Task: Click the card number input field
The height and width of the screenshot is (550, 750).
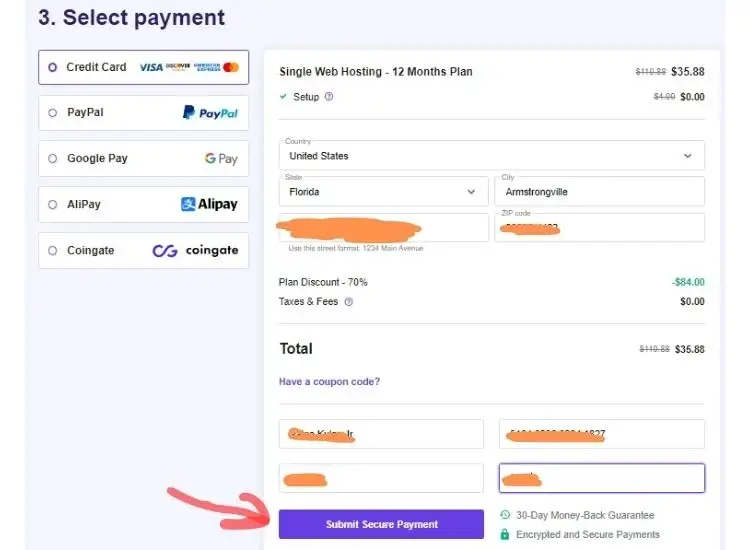Action: (602, 434)
